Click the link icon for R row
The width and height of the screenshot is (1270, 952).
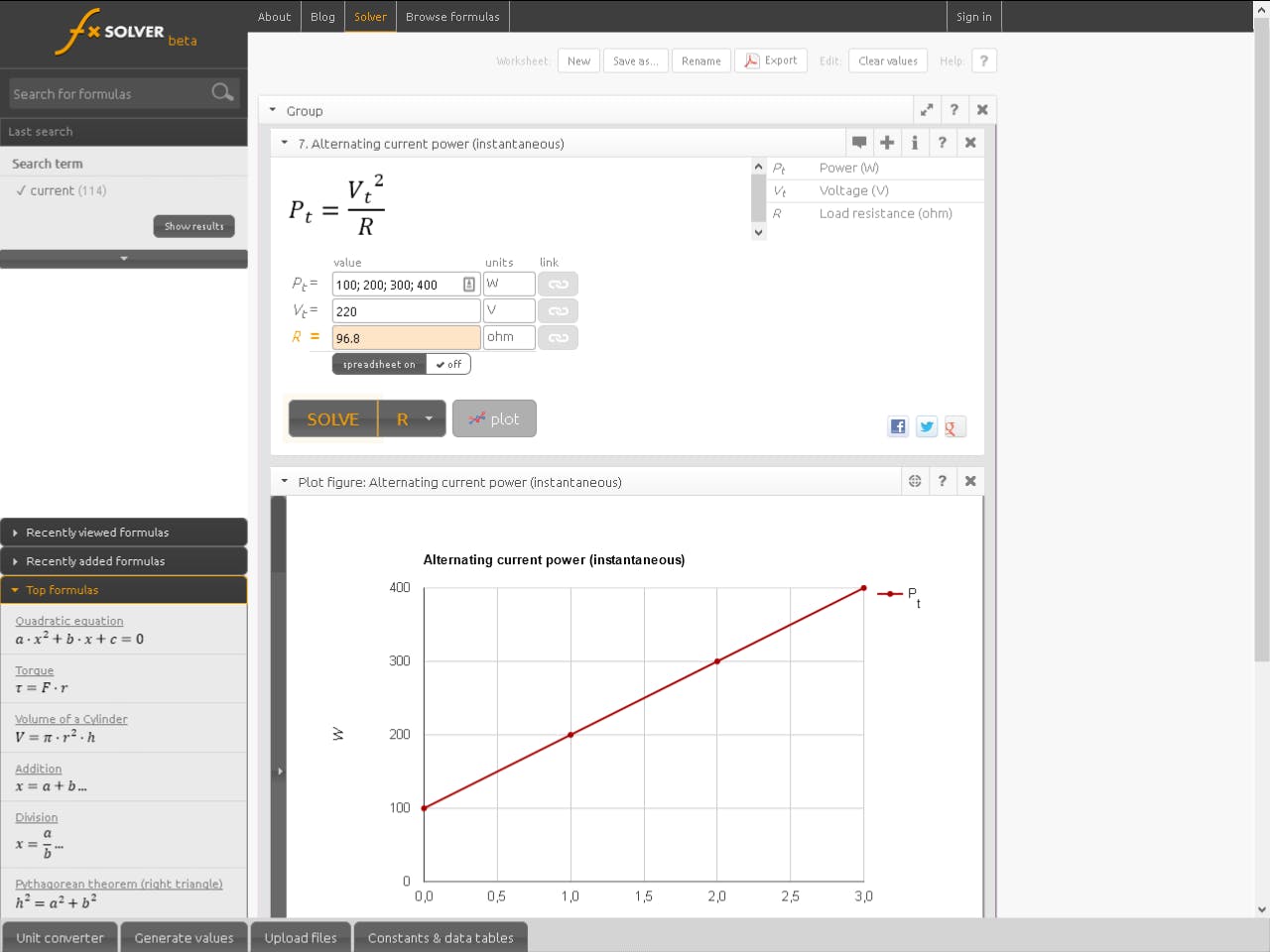559,338
